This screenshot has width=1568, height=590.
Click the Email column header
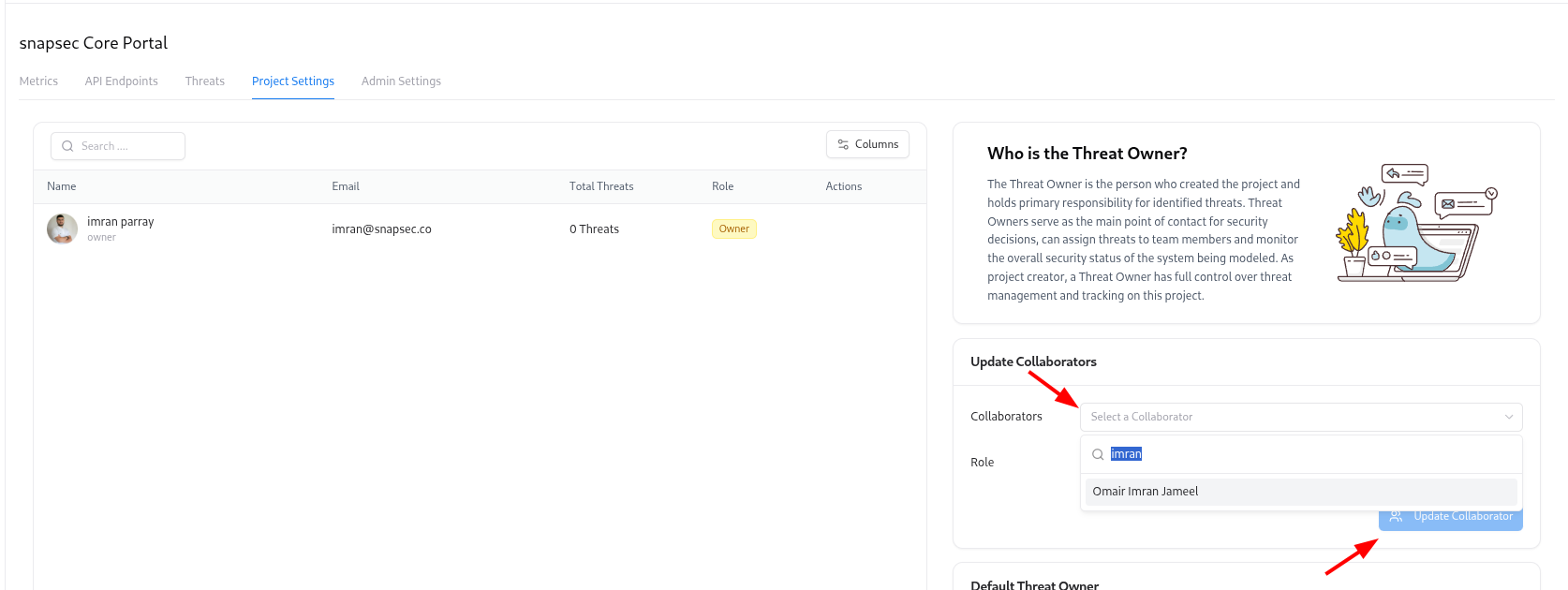[346, 186]
